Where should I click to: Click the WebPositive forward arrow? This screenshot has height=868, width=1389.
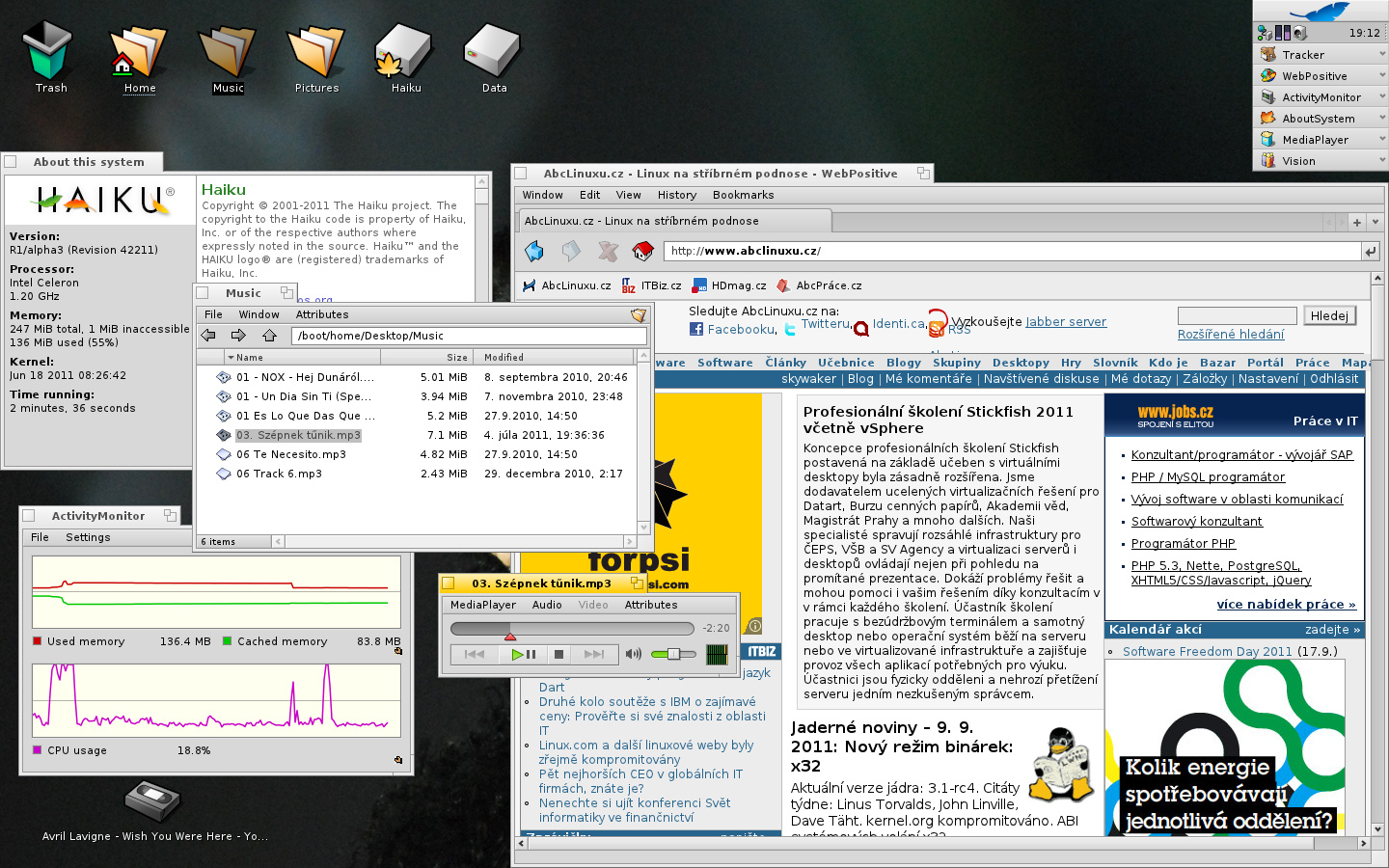click(x=571, y=251)
